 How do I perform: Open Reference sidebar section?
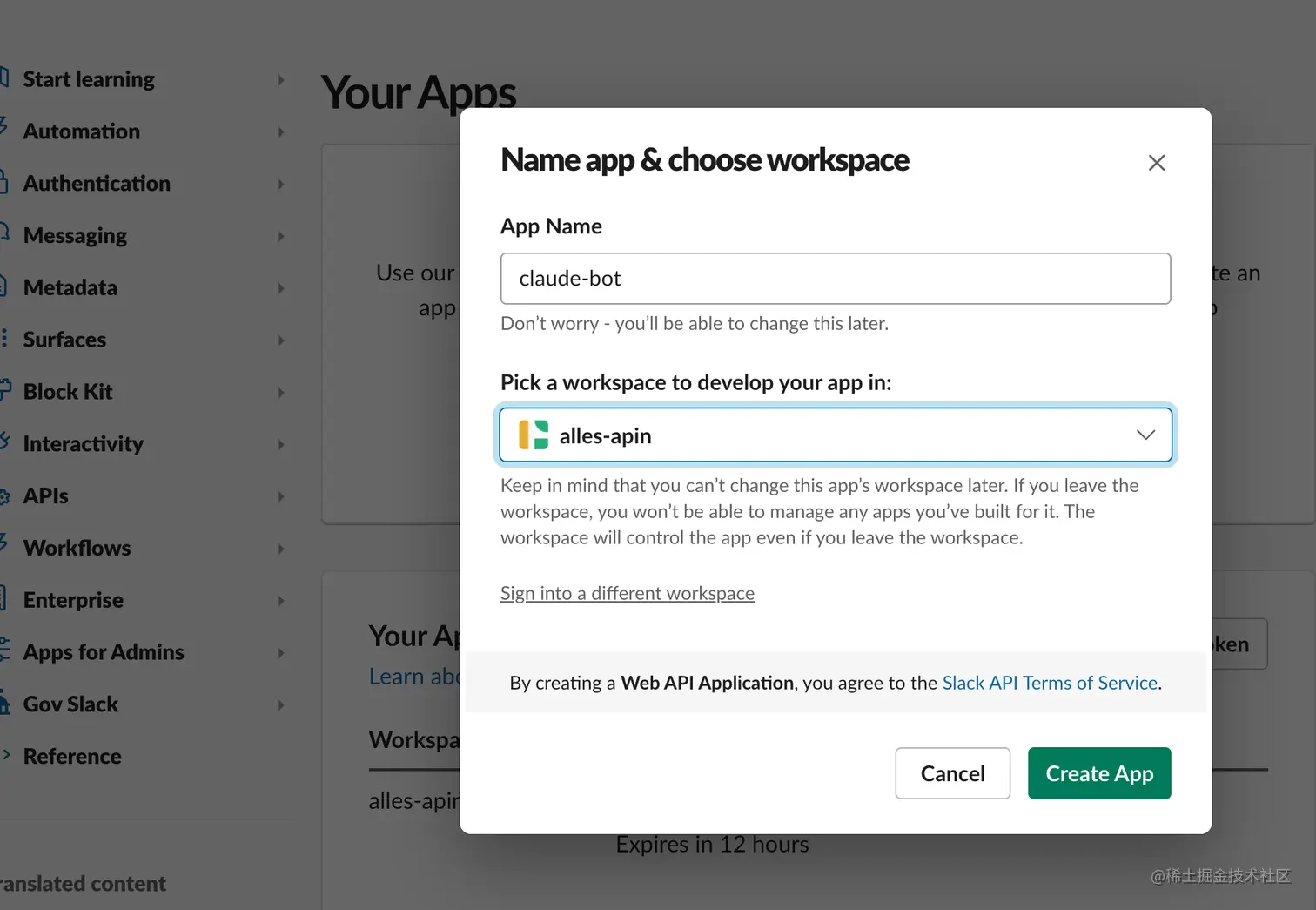tap(72, 757)
